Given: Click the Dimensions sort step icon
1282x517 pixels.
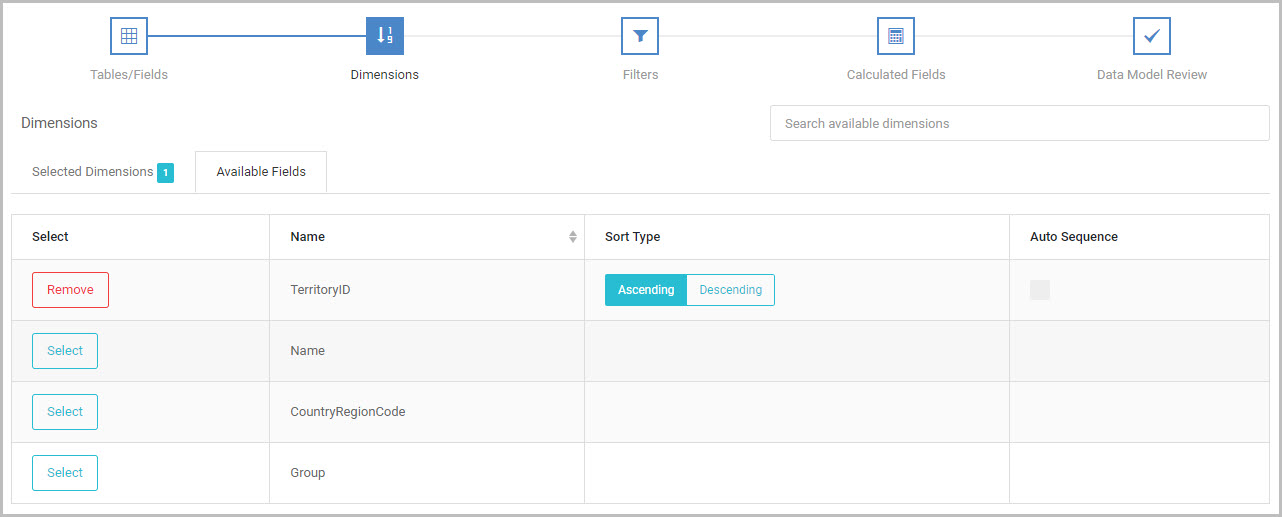Looking at the screenshot, I should click(385, 36).
